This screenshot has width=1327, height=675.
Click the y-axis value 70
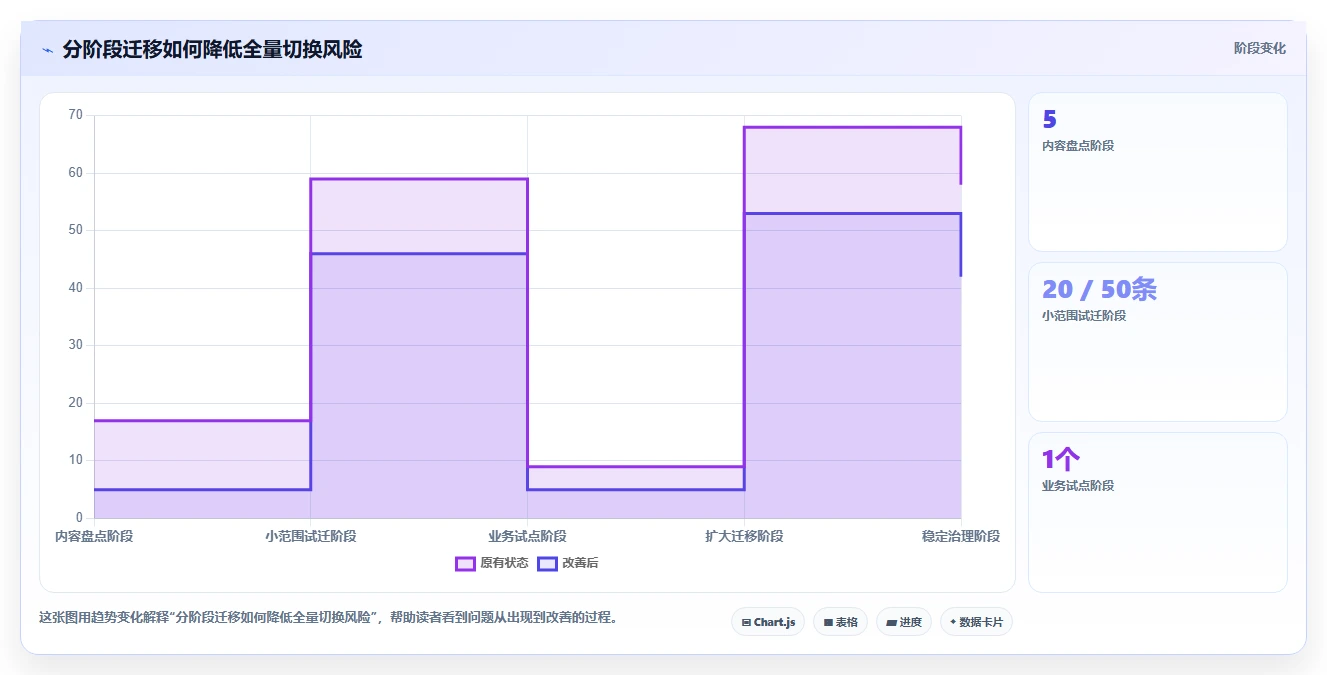point(76,115)
